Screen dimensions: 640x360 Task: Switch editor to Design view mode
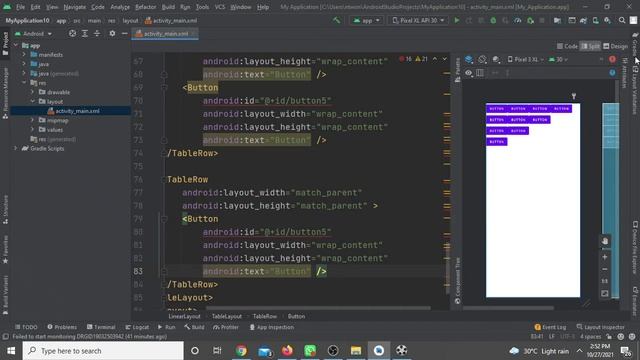(x=616, y=46)
